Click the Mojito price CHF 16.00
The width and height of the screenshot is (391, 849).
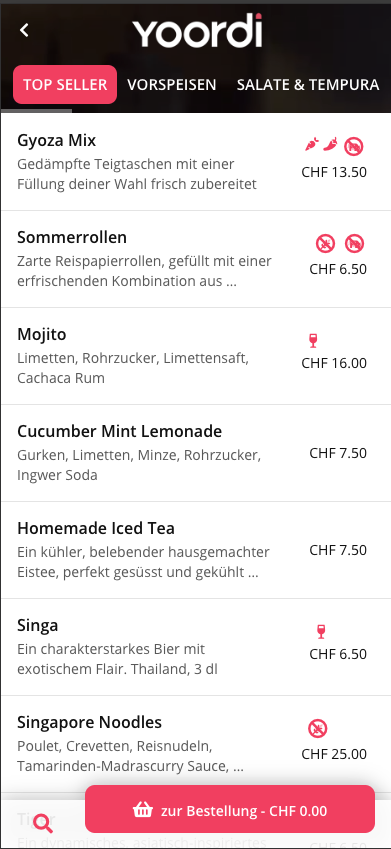(x=334, y=363)
